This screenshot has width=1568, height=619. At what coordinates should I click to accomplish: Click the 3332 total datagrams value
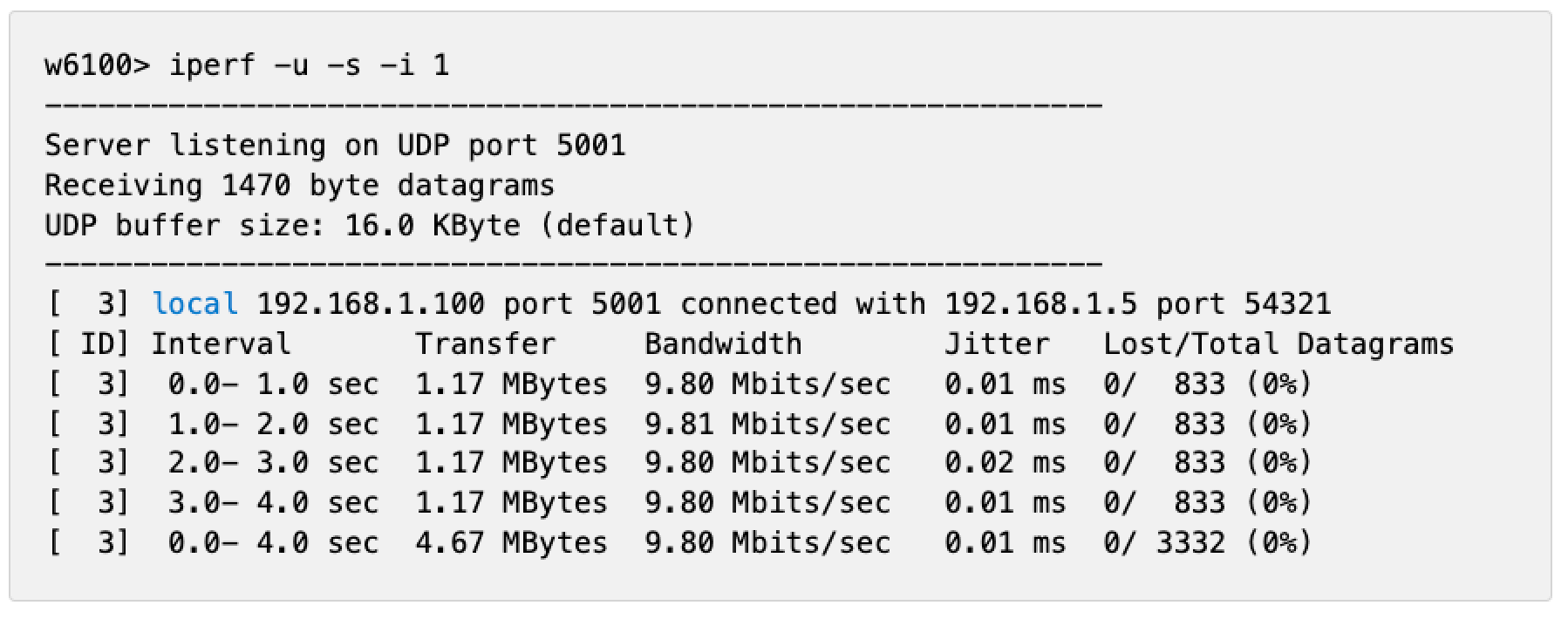pos(1190,543)
